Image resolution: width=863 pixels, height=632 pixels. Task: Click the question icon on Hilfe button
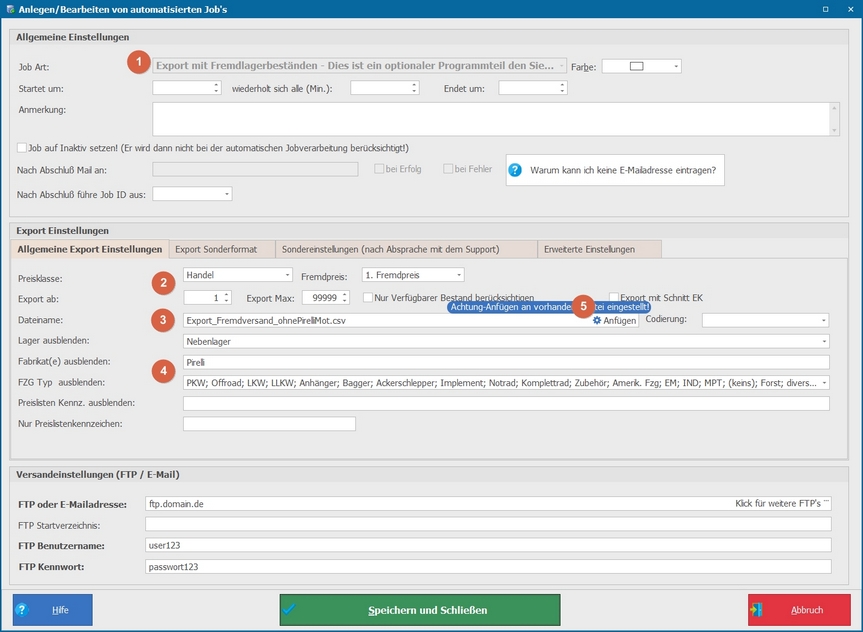tap(21, 610)
